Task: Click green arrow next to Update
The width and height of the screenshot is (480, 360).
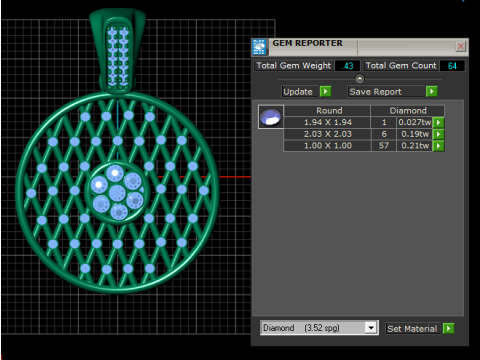Action: point(325,91)
